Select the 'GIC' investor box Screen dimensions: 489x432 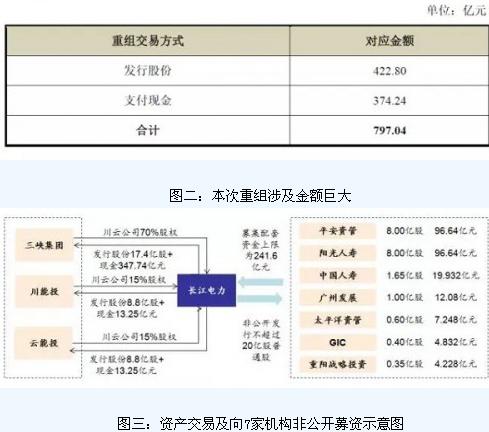338,342
